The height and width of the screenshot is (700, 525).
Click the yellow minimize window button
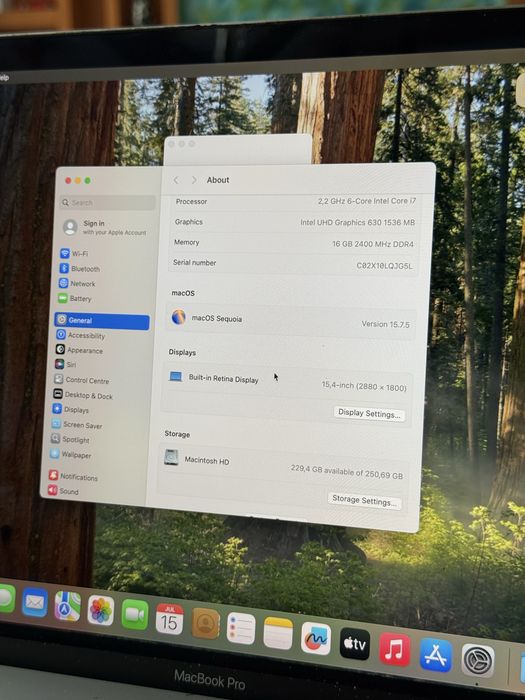78,180
